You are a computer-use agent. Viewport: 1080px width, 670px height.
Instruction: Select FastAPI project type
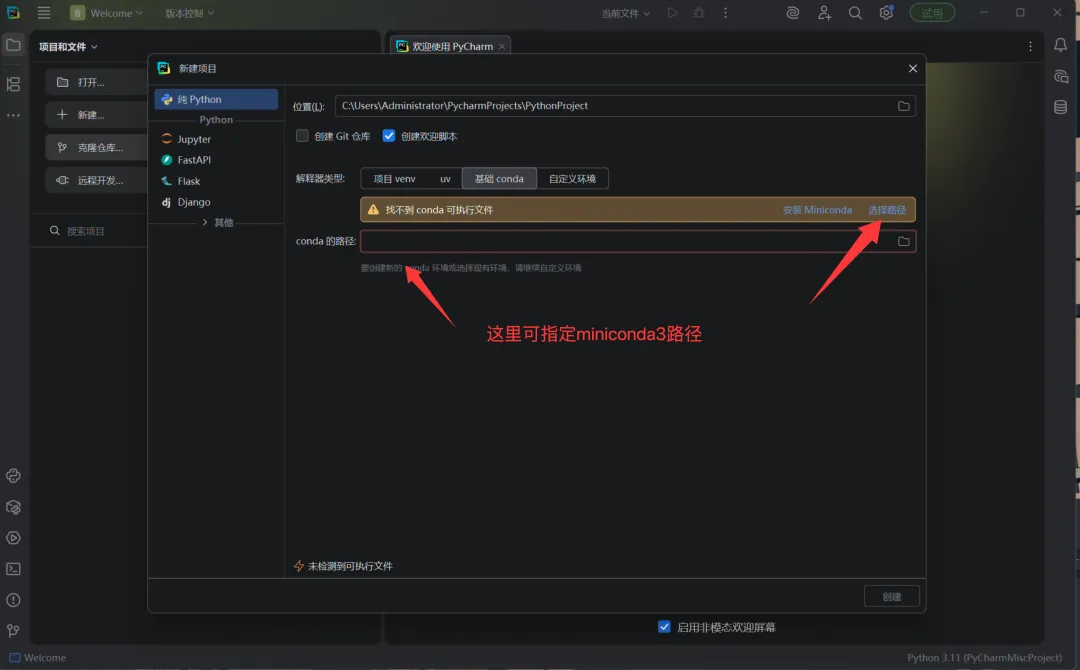216,160
